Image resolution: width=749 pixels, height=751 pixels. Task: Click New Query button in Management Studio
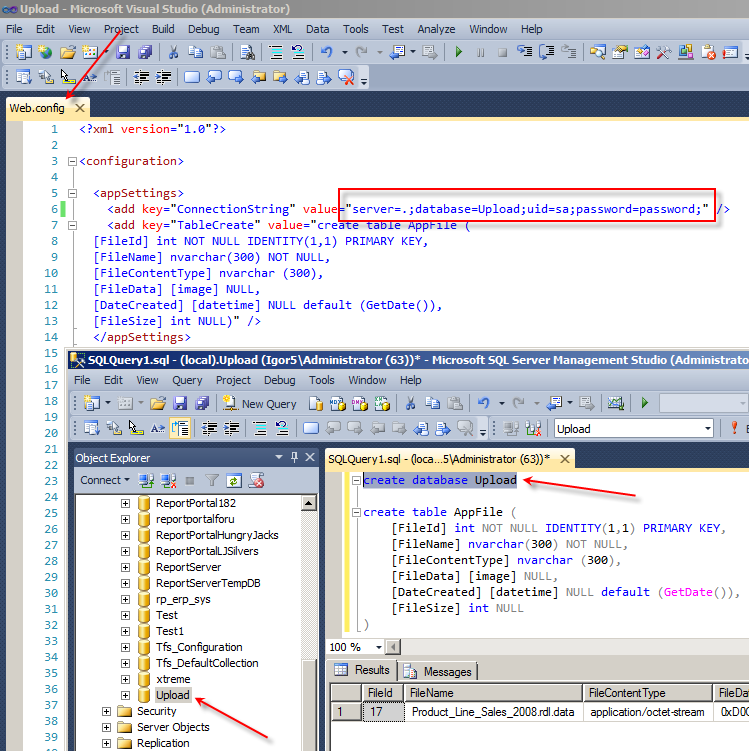[x=260, y=404]
